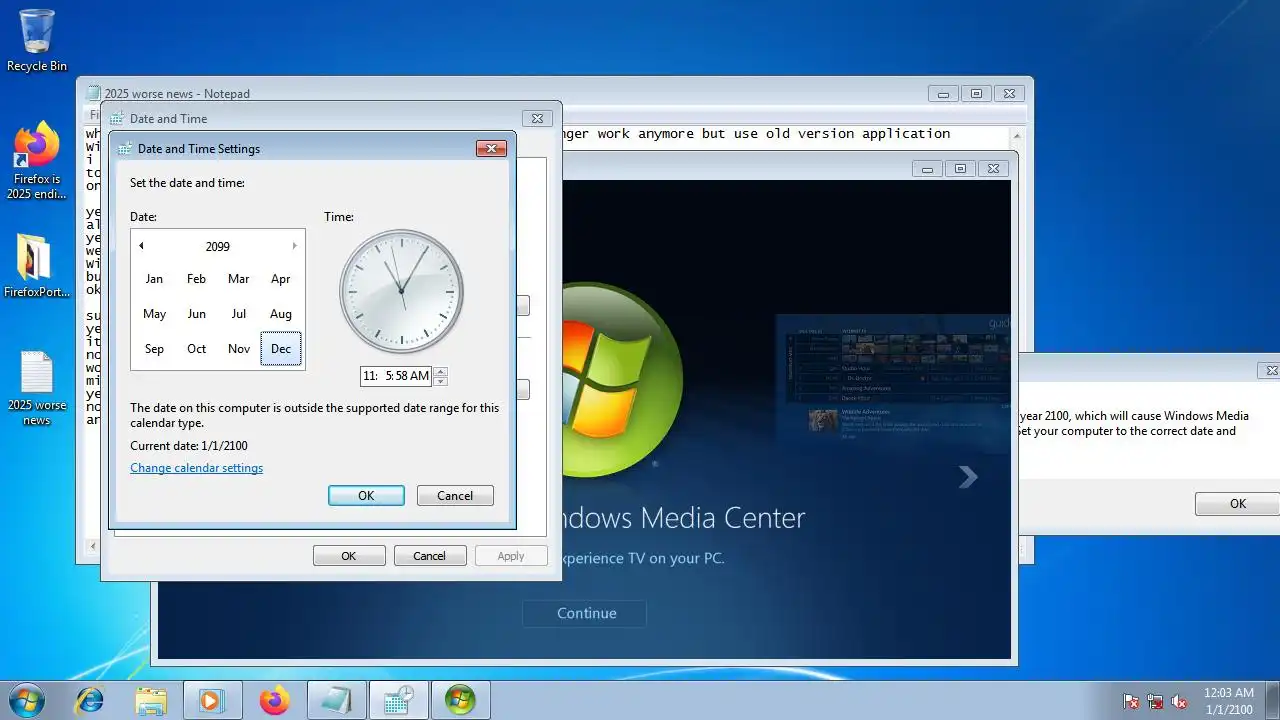Select Jun in the calendar

[196, 314]
